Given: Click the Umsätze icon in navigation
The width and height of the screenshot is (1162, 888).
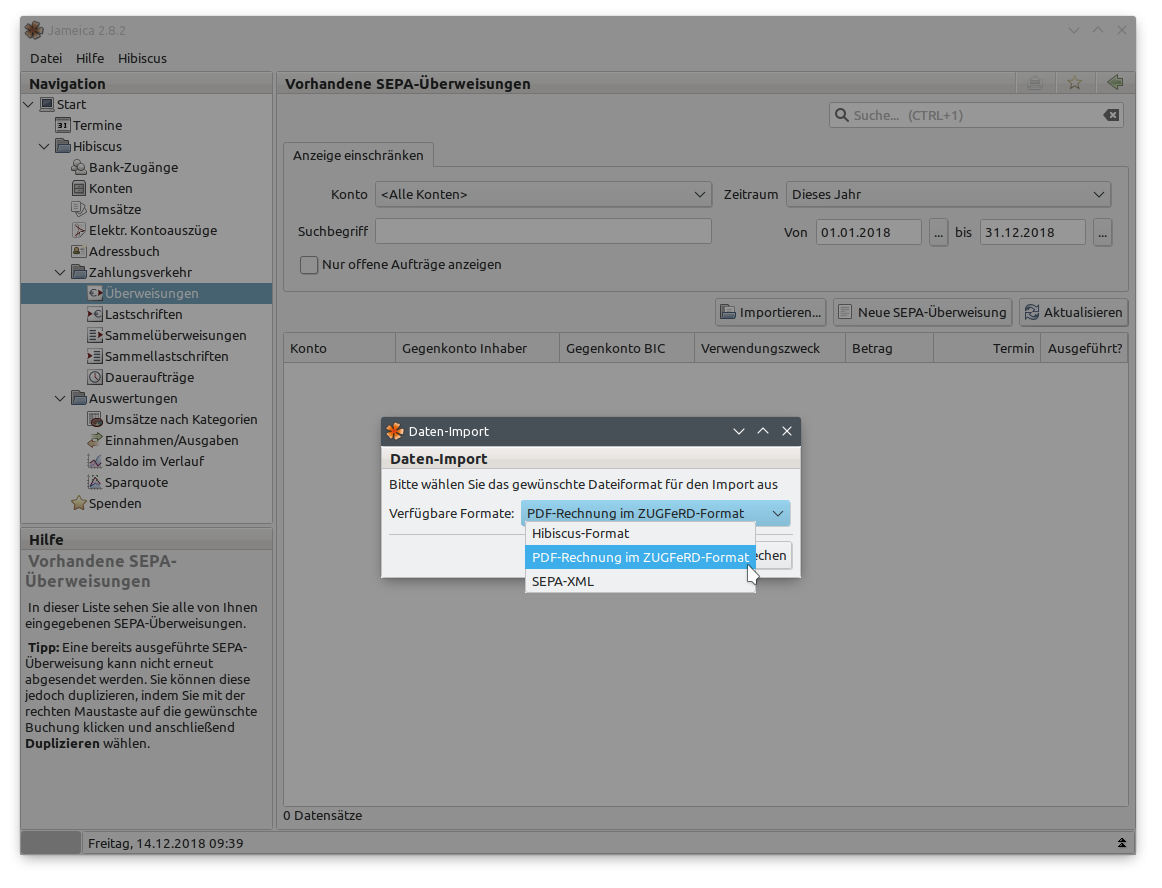Looking at the screenshot, I should [79, 209].
